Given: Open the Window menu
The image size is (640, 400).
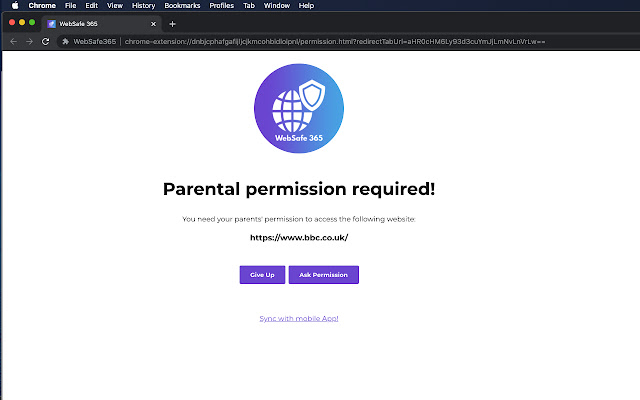Looking at the screenshot, I should pos(277,5).
